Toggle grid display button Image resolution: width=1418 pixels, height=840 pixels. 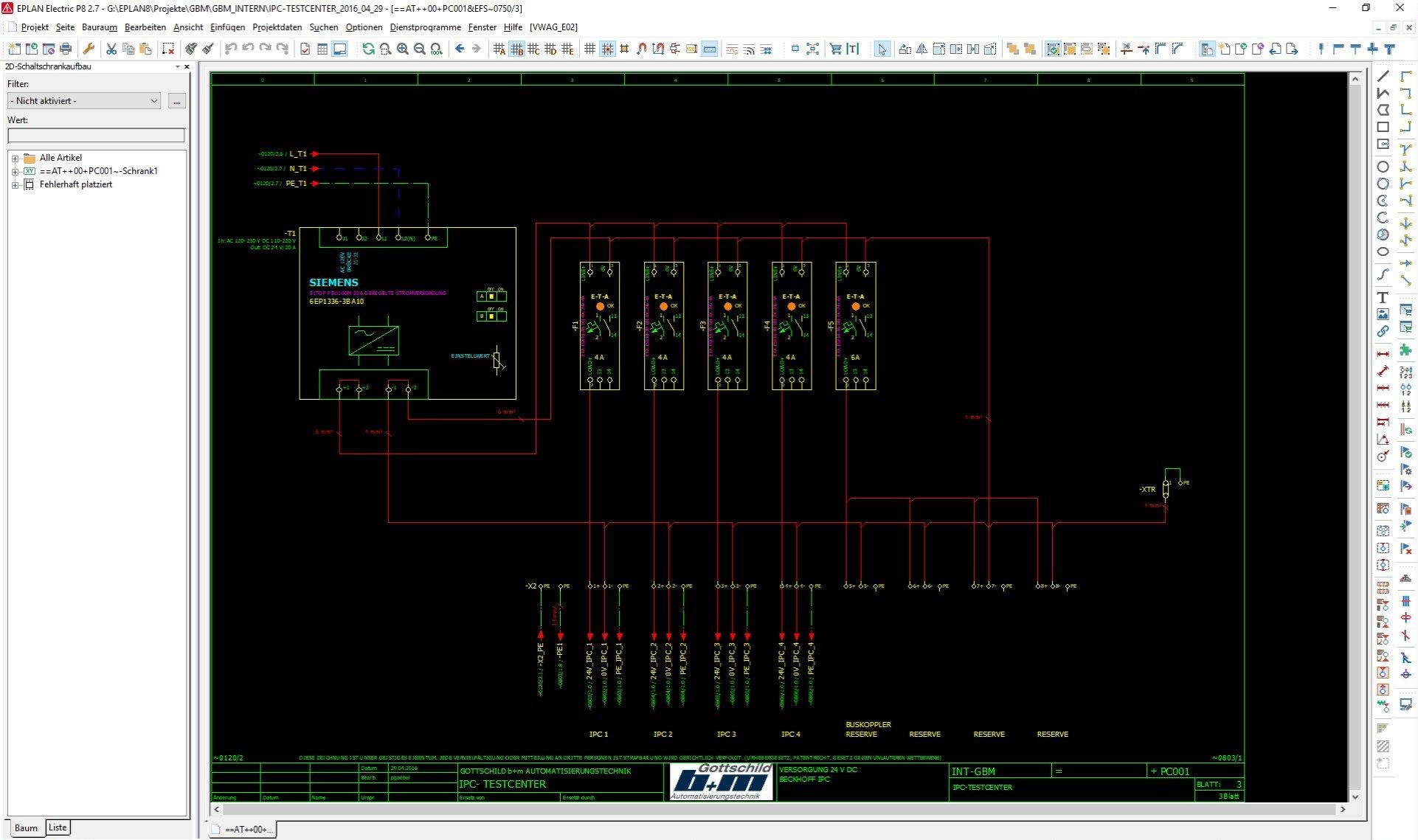point(590,49)
